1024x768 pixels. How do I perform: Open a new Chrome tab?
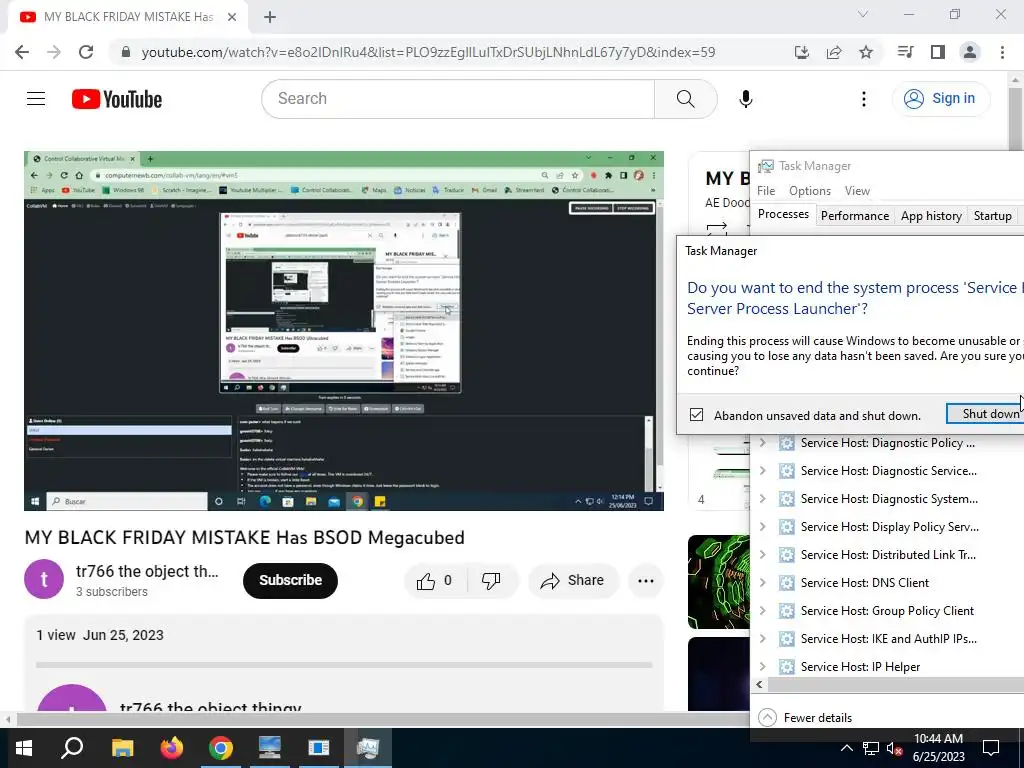[x=270, y=17]
